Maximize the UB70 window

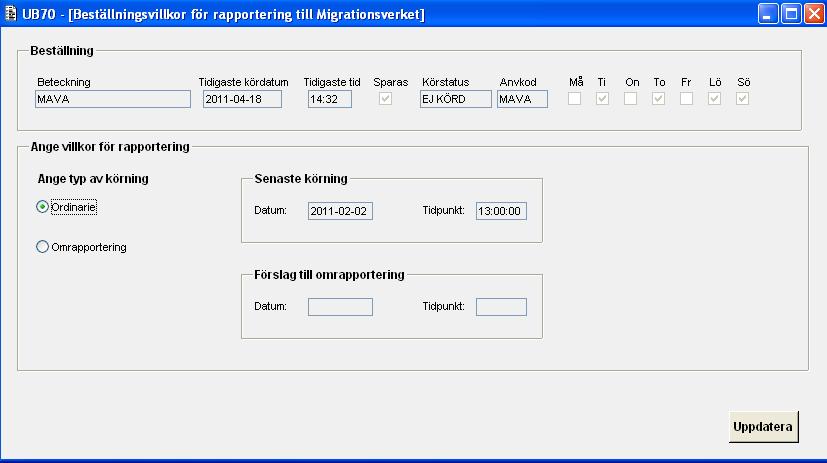[x=791, y=14]
